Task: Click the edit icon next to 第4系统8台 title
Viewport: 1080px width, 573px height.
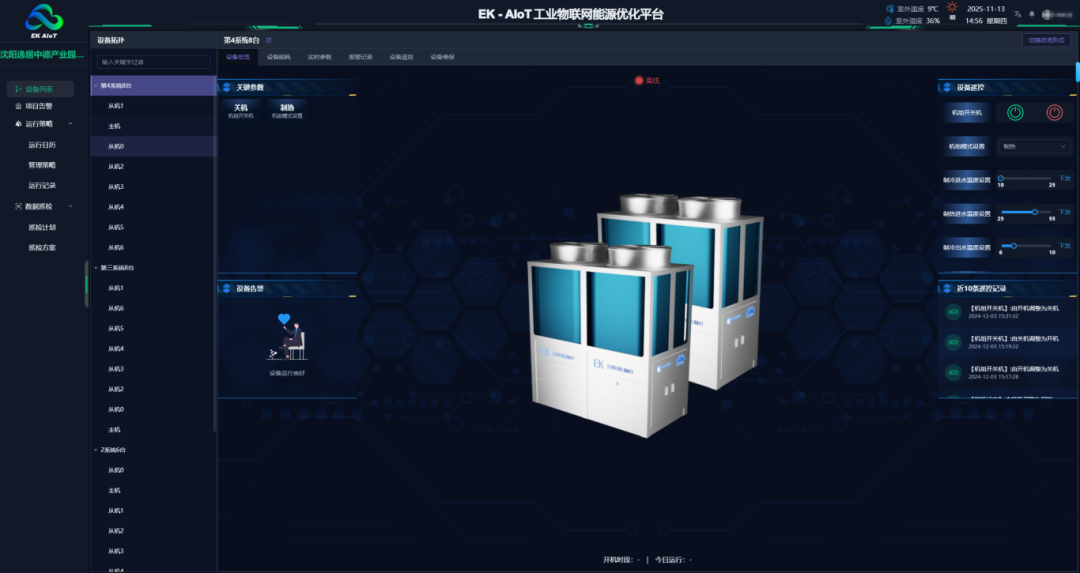Action: [x=268, y=40]
